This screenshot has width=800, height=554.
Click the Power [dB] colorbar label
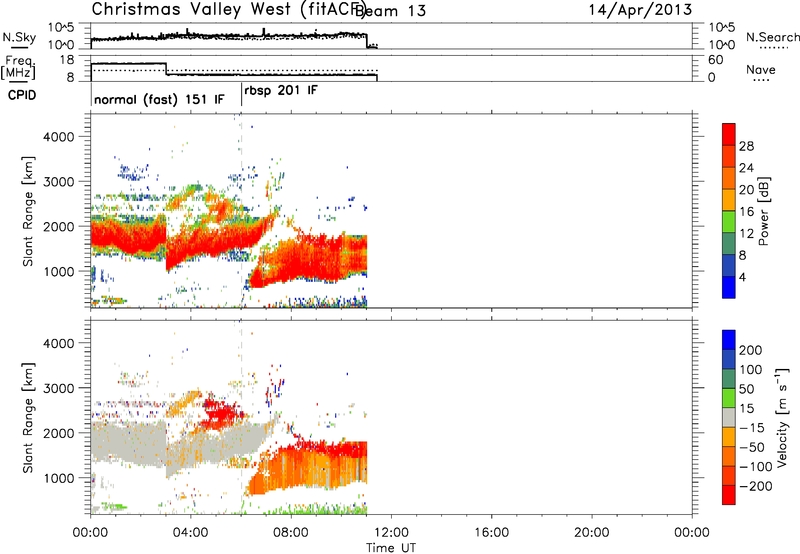[763, 211]
